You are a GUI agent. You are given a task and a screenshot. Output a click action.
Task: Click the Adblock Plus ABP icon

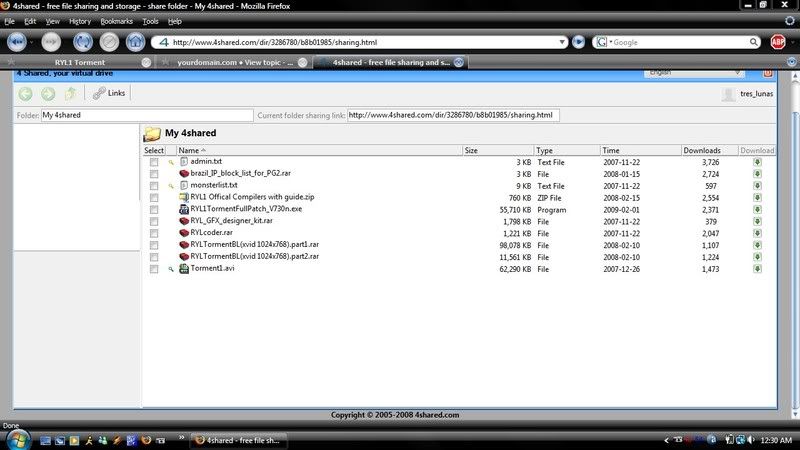coord(778,42)
